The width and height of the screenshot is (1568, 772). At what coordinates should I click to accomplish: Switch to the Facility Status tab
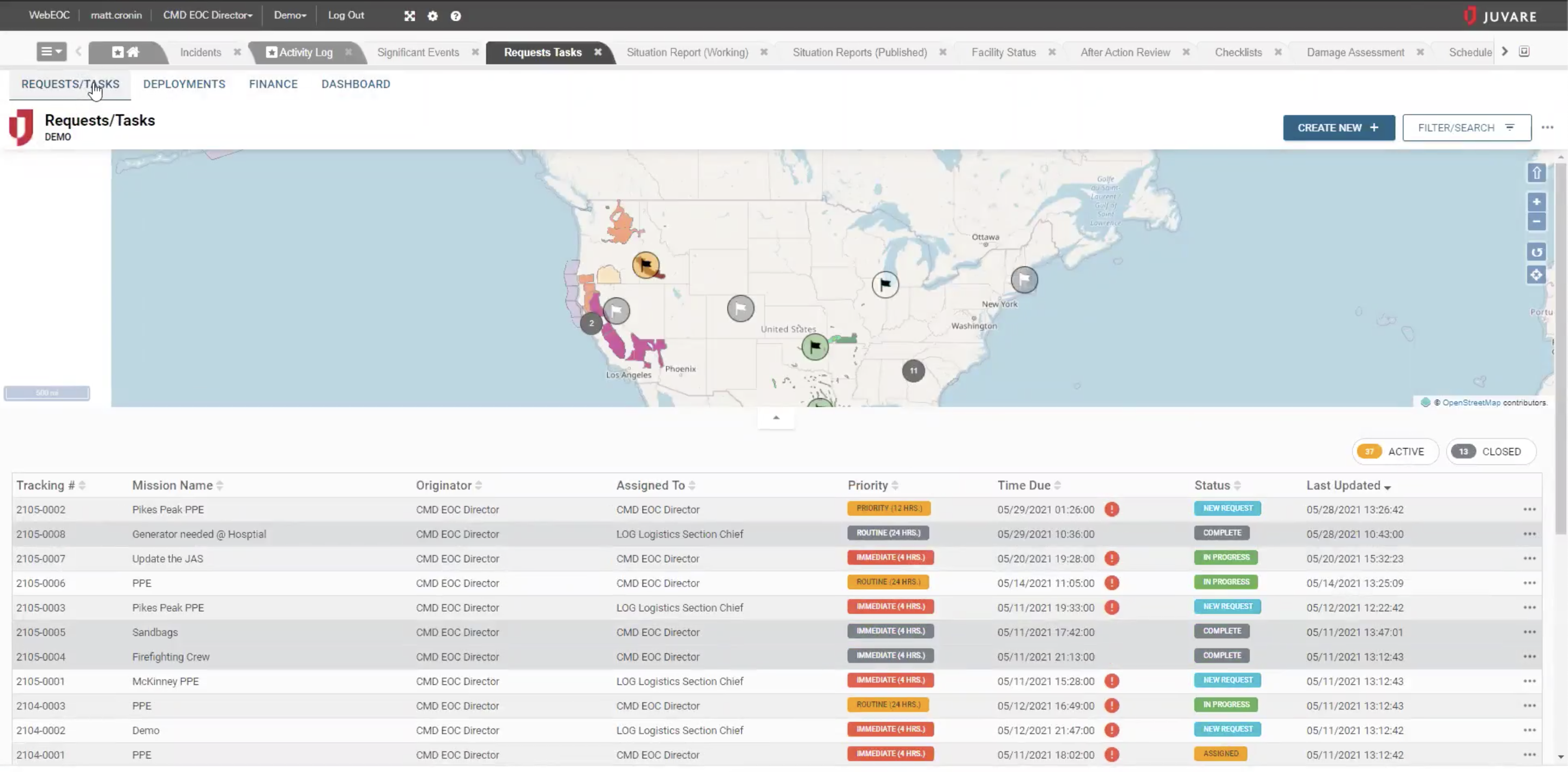point(1003,52)
